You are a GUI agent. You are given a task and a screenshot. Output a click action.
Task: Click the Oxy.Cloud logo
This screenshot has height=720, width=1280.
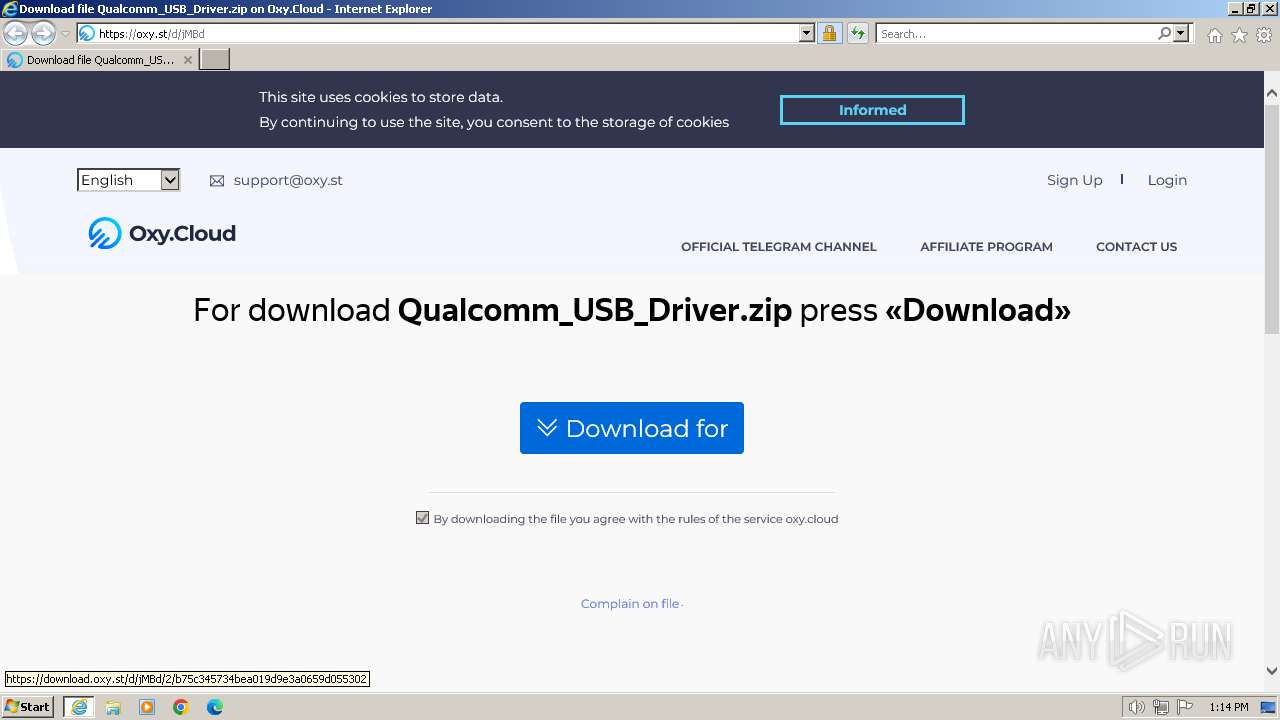(x=162, y=233)
